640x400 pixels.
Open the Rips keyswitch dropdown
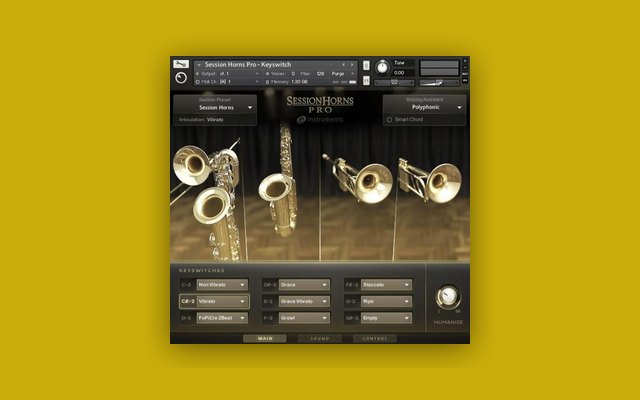point(387,301)
